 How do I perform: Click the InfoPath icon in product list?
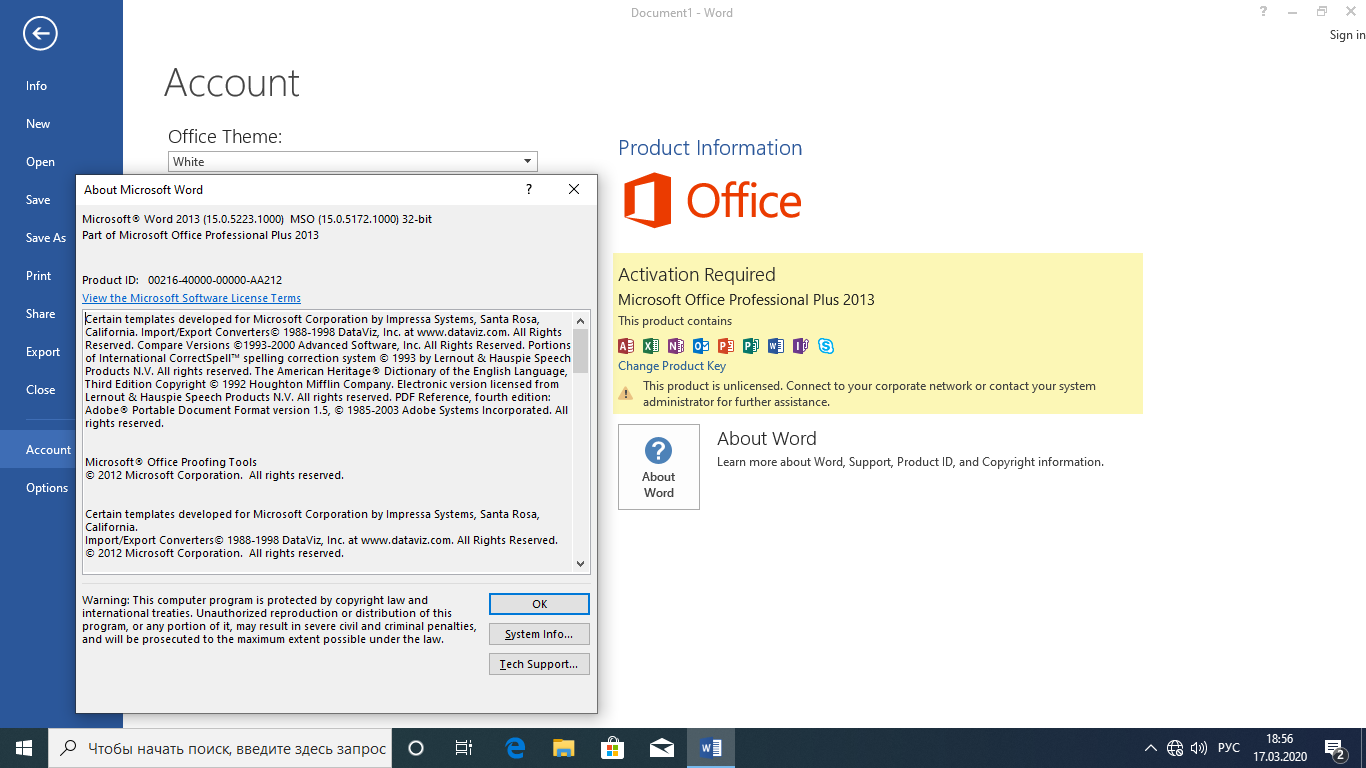pos(801,346)
